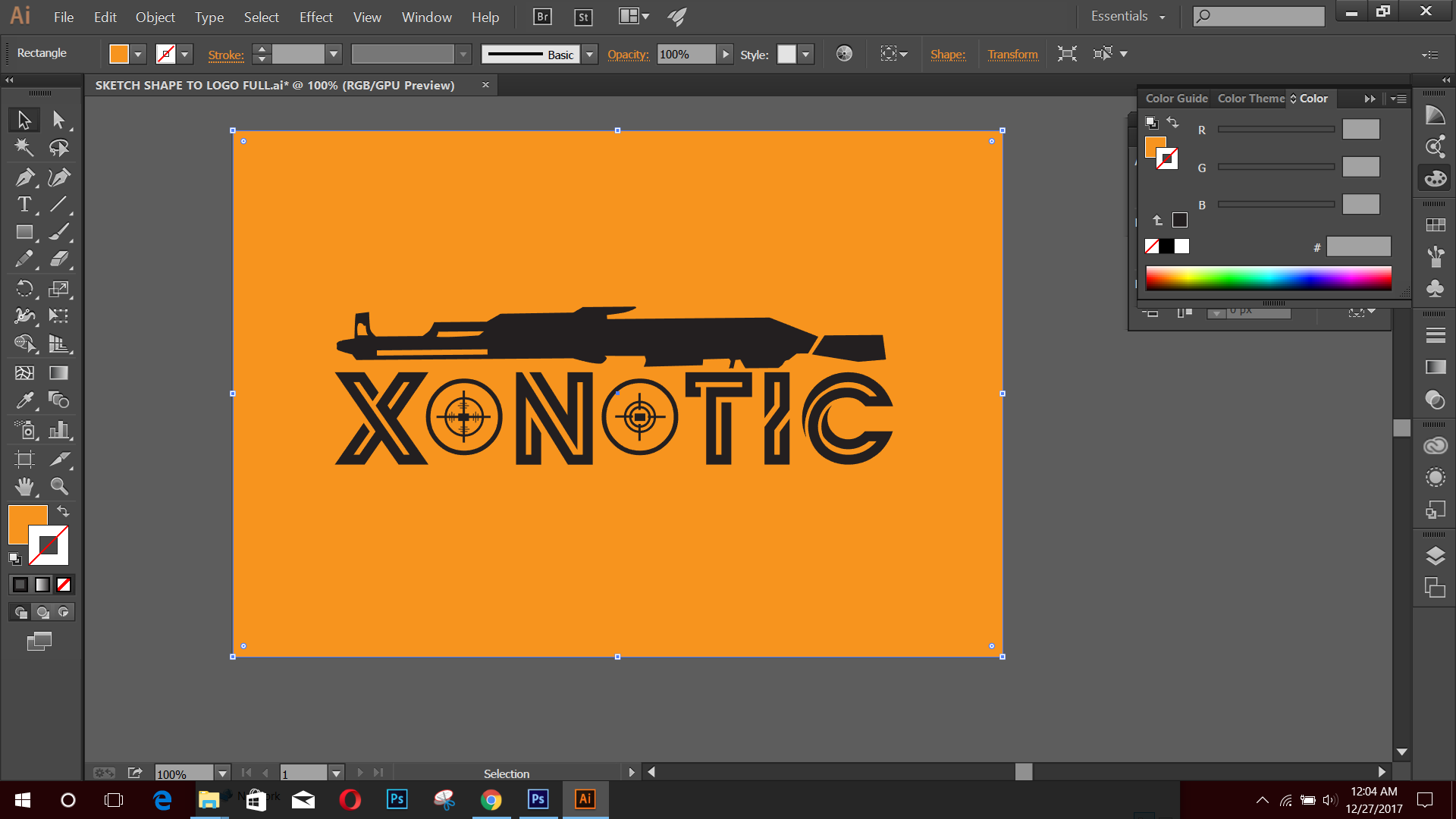The width and height of the screenshot is (1456, 819).
Task: Click the Shape properties link
Action: (x=948, y=55)
